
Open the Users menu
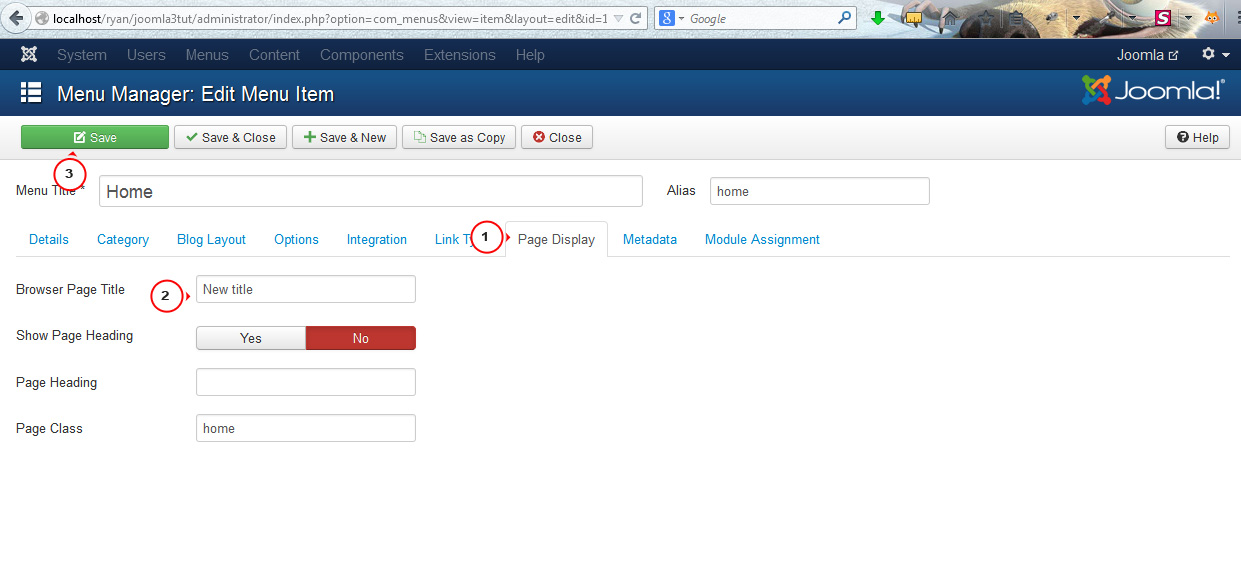tap(146, 55)
